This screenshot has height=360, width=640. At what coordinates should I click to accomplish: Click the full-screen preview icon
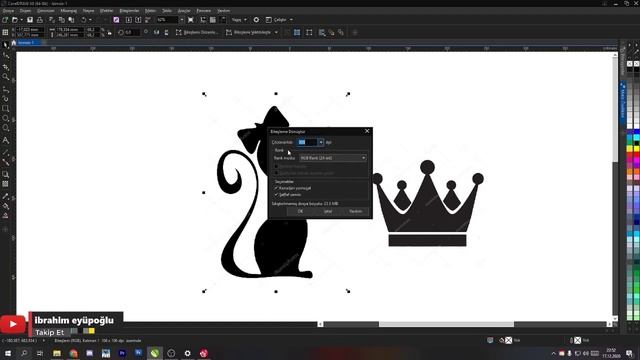pyautogui.click(x=191, y=20)
